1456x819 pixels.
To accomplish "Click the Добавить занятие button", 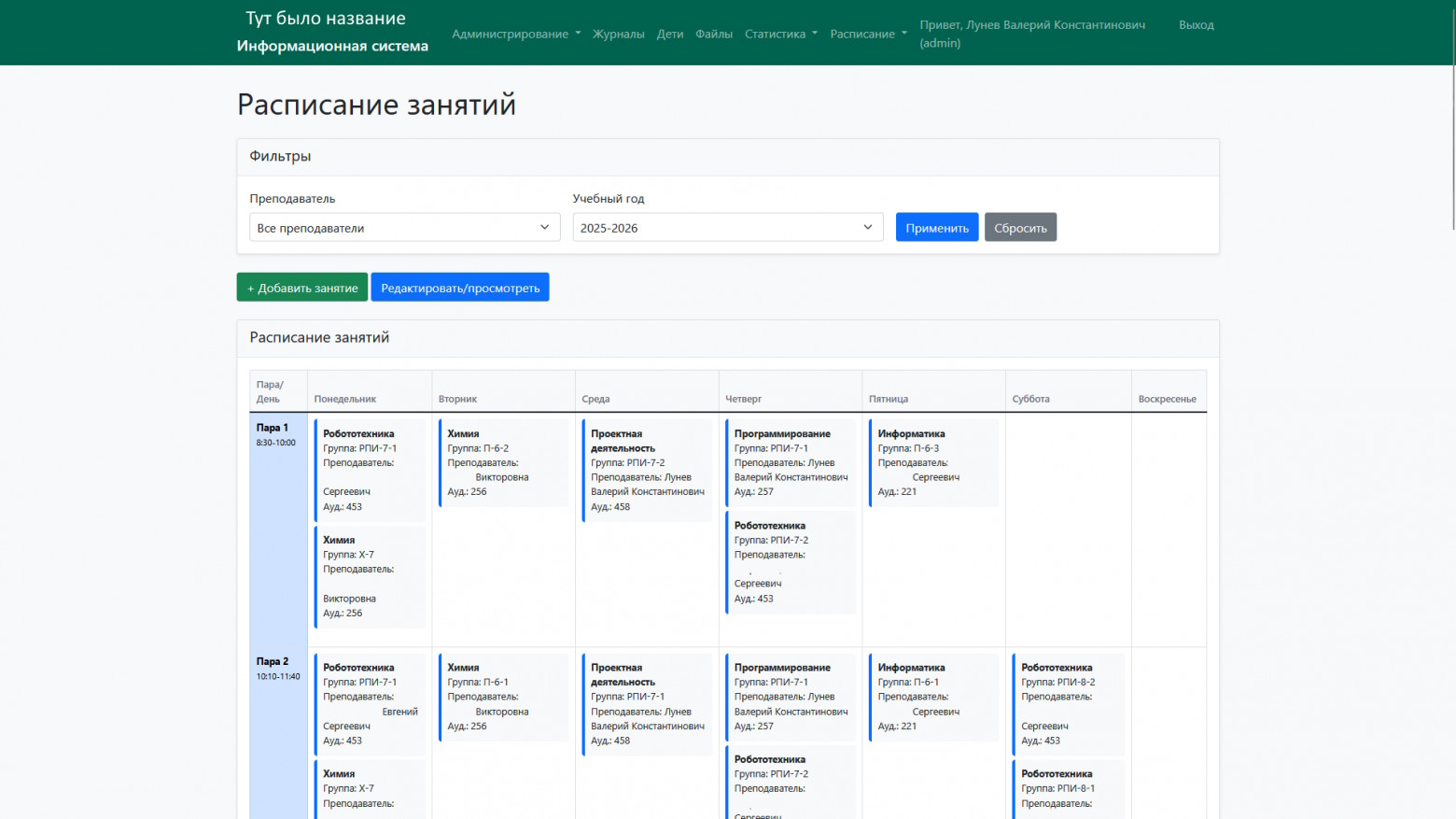I will click(x=302, y=288).
